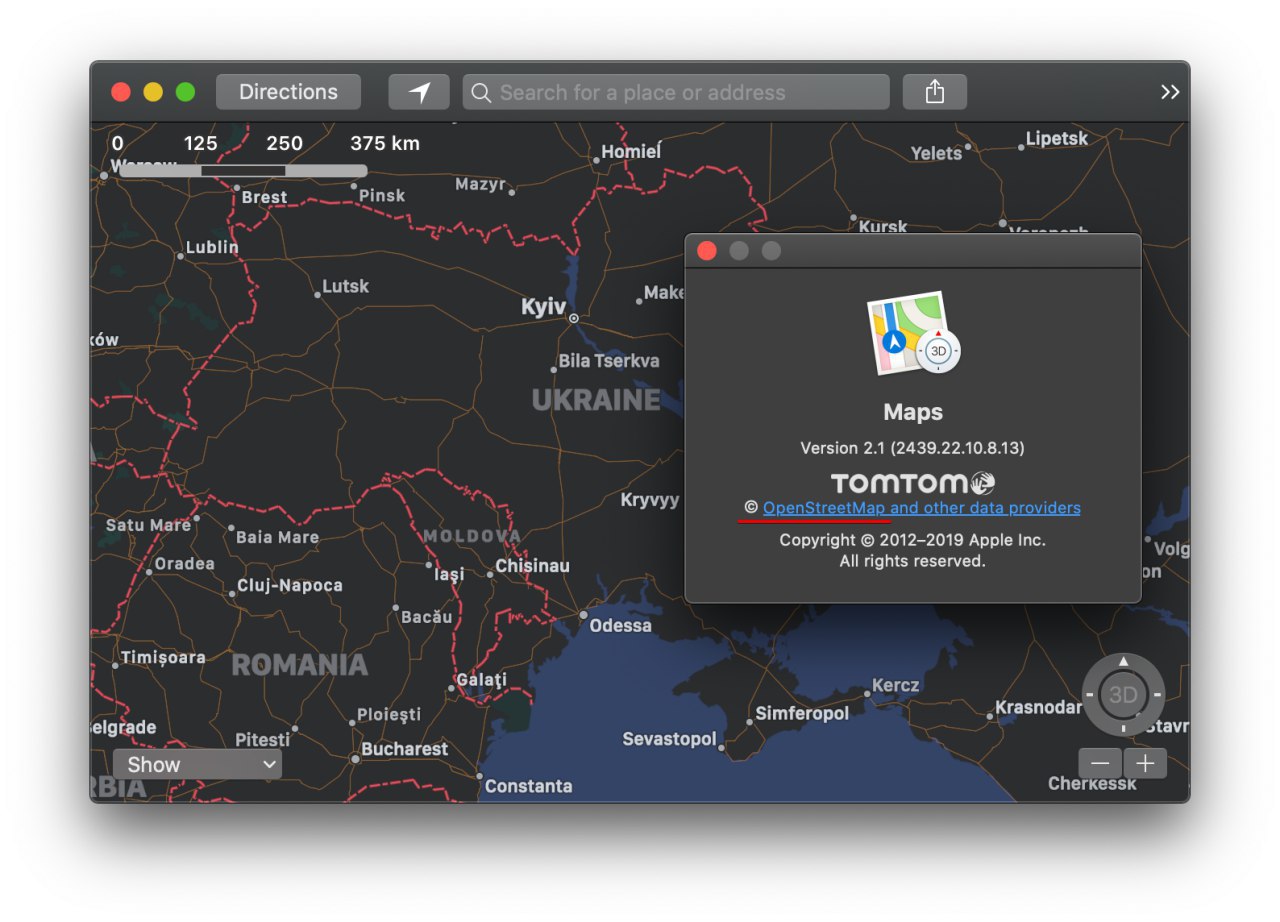The image size is (1280, 922).
Task: Select the Pinsk city label
Action: (x=382, y=195)
